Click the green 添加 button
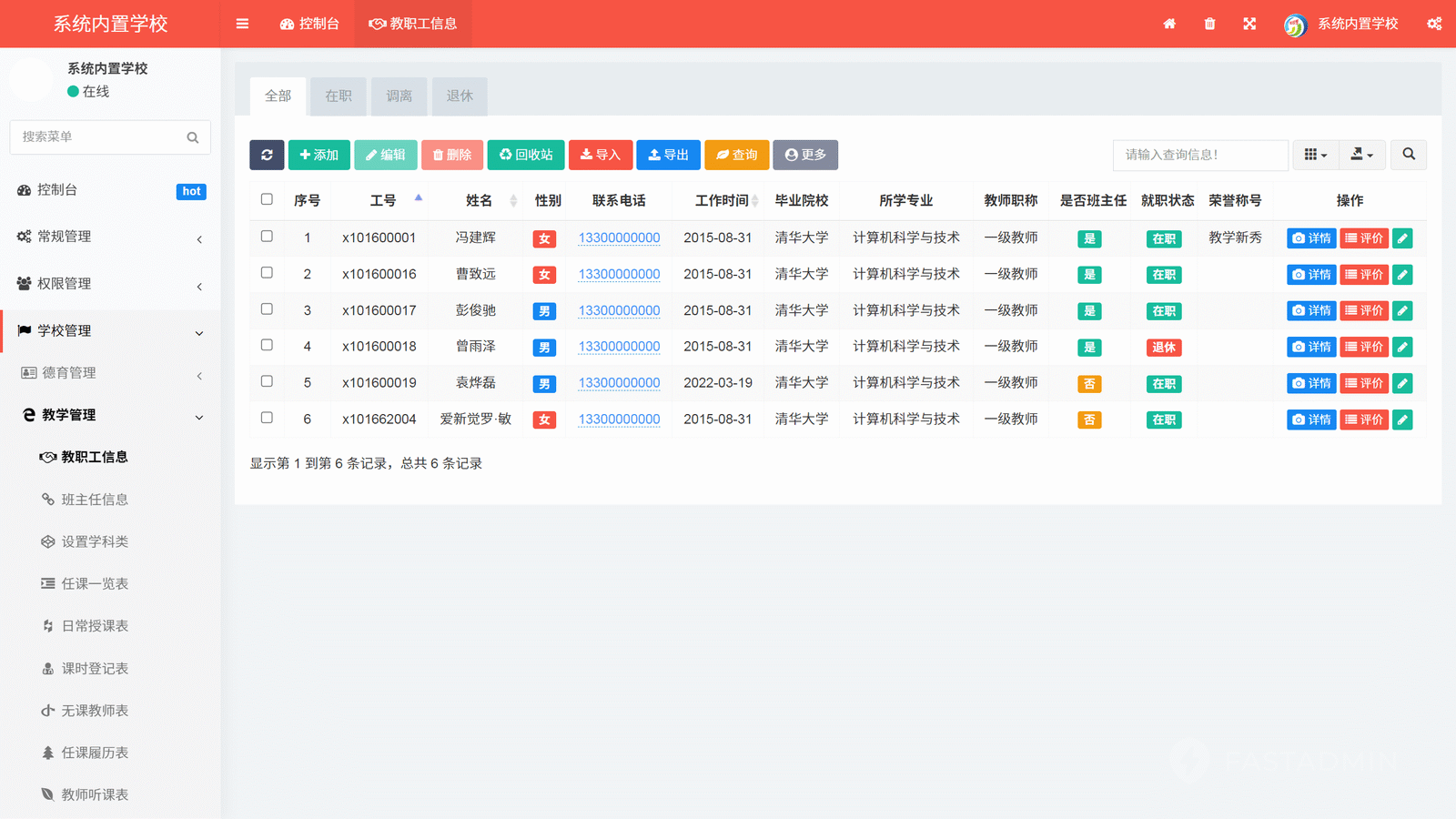 tap(319, 155)
